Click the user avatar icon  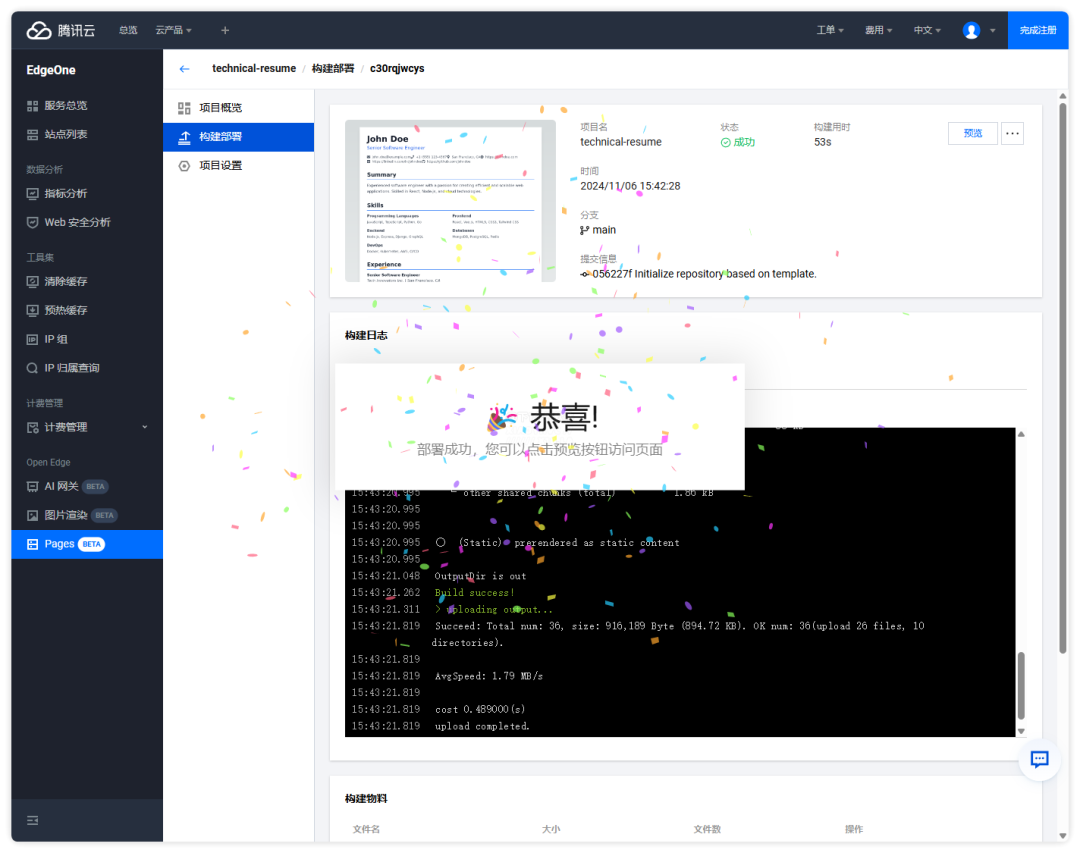[x=971, y=30]
